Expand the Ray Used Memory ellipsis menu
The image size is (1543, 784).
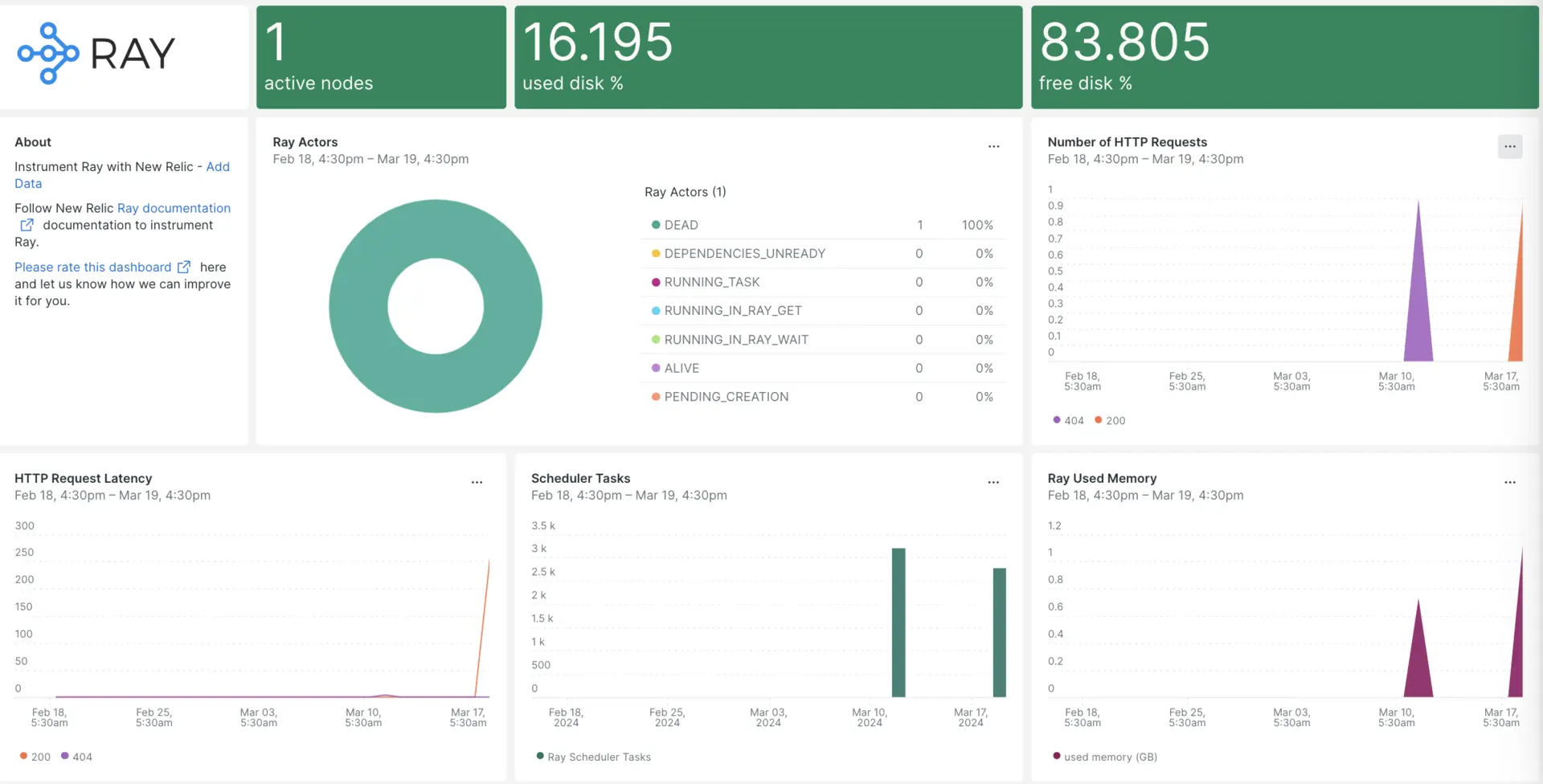(1509, 482)
